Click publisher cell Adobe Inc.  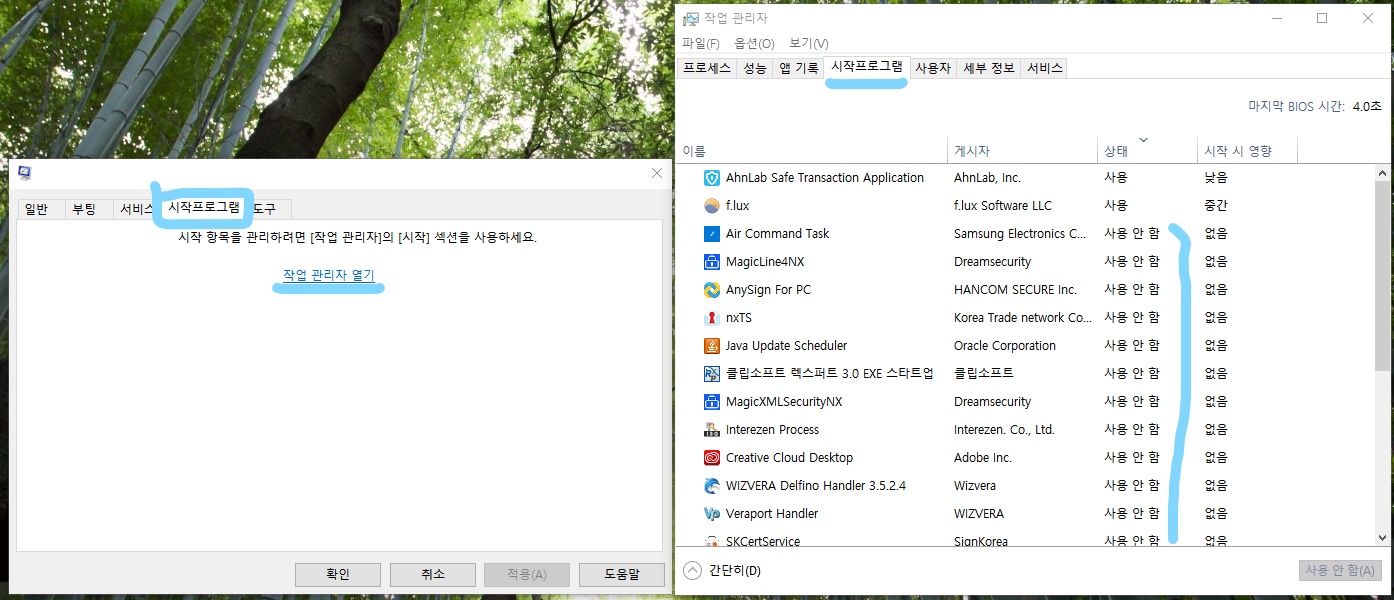(983, 458)
